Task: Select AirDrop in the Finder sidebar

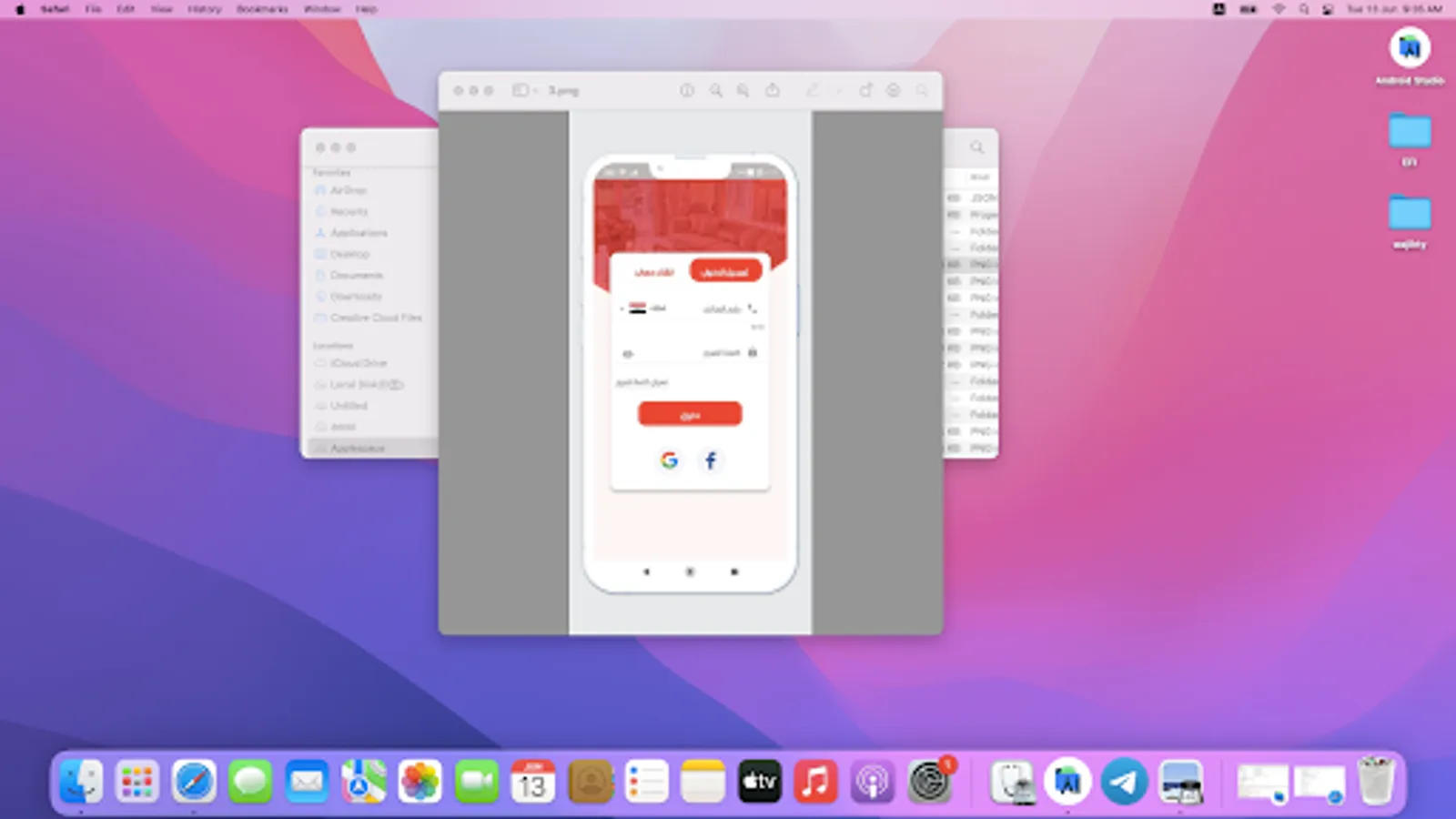Action: [x=348, y=190]
